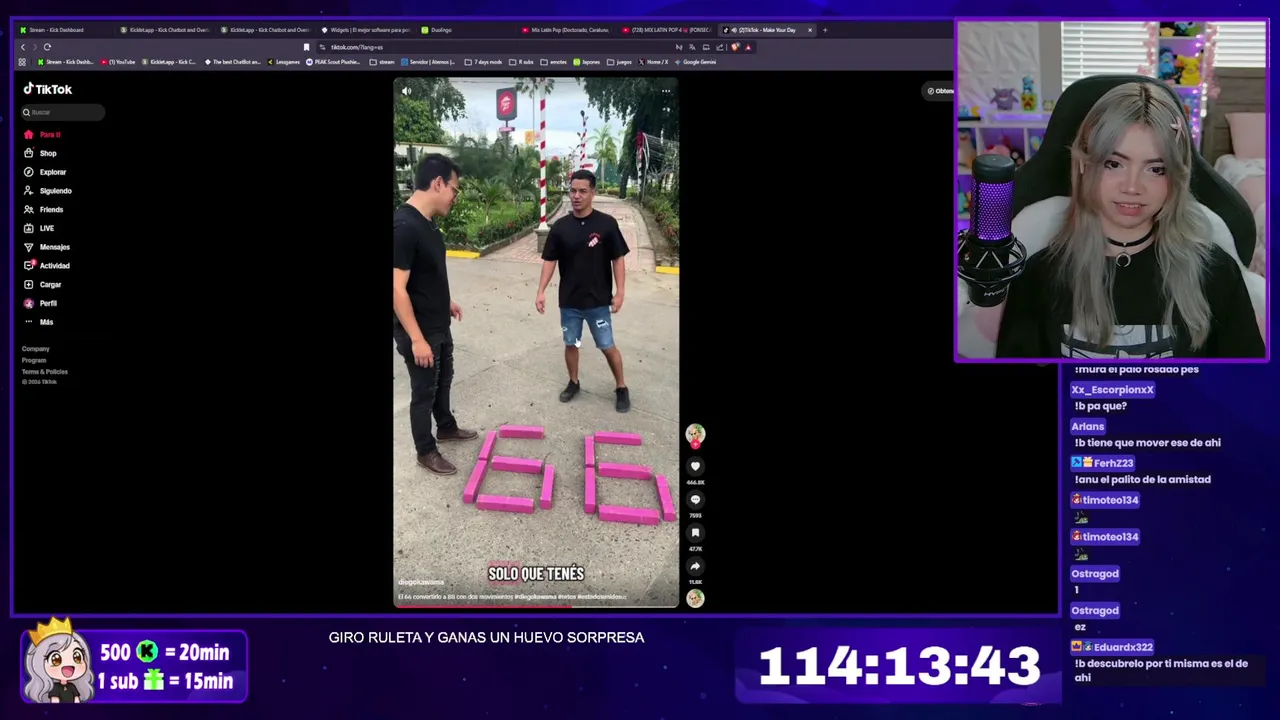Open the emotes bookmark folder
1280x720 pixels.
(554, 62)
